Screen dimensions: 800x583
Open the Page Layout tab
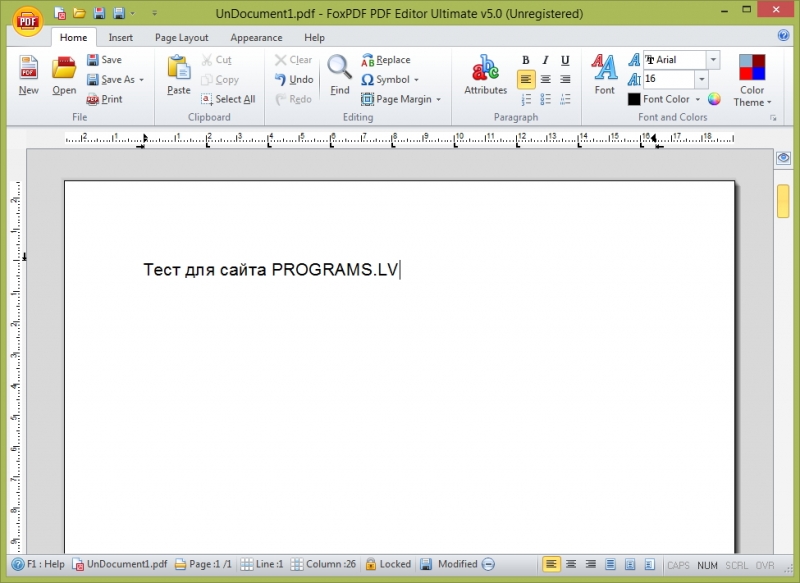[x=182, y=37]
